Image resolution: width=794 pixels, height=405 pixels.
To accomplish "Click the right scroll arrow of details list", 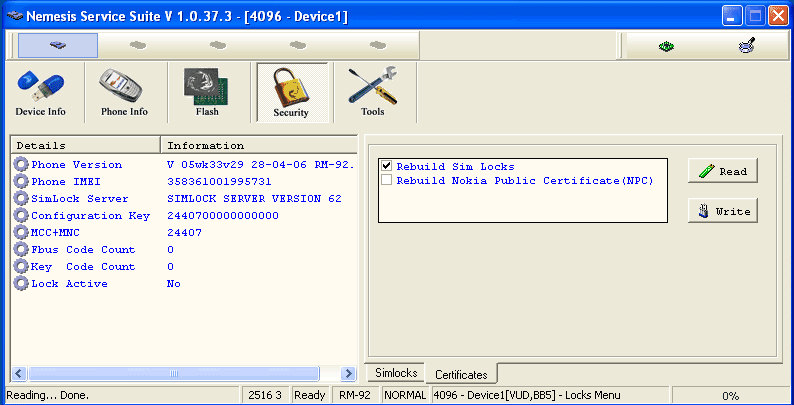I will click(348, 374).
